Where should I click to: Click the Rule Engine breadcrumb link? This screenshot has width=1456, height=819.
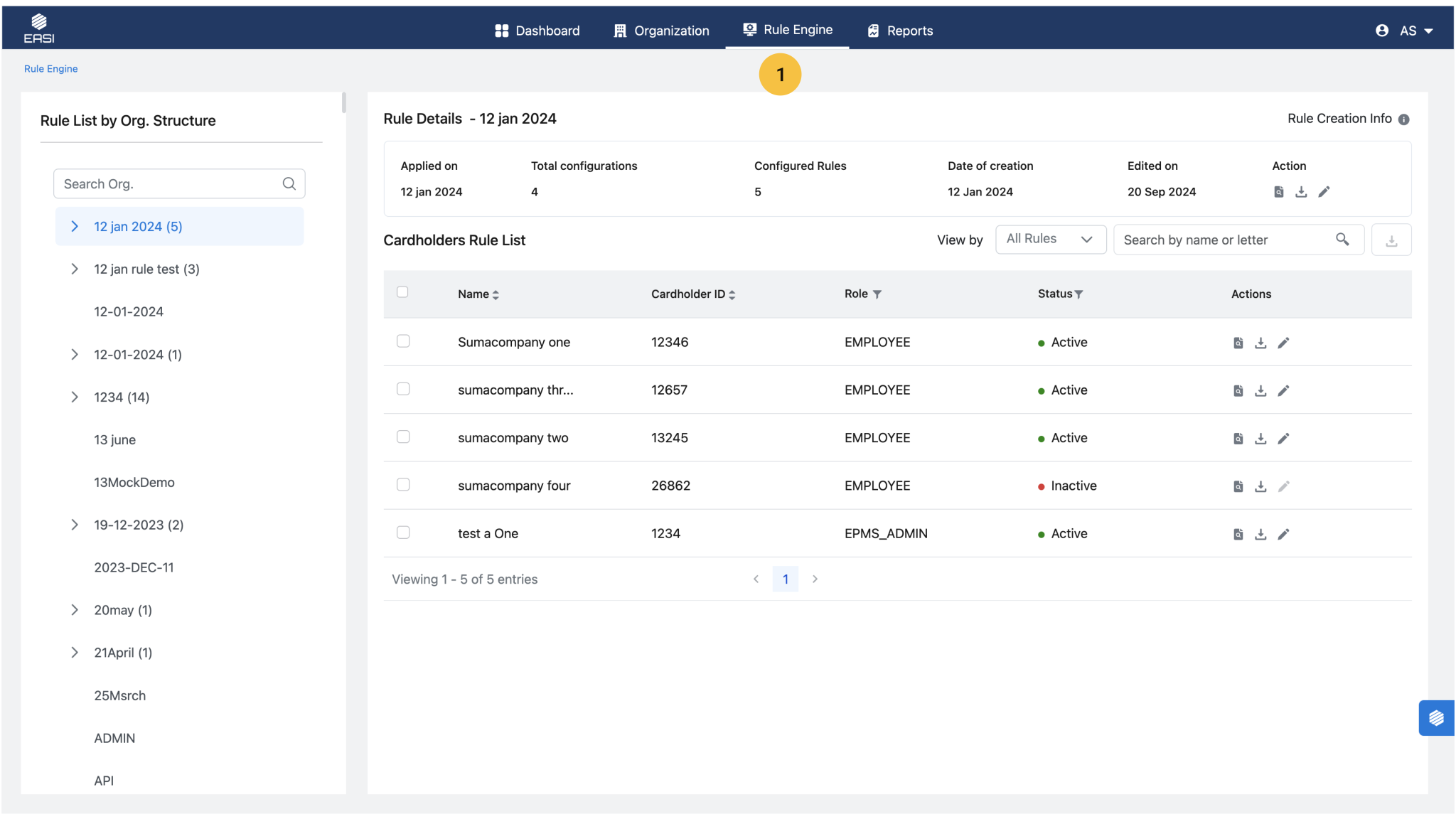pyautogui.click(x=50, y=69)
